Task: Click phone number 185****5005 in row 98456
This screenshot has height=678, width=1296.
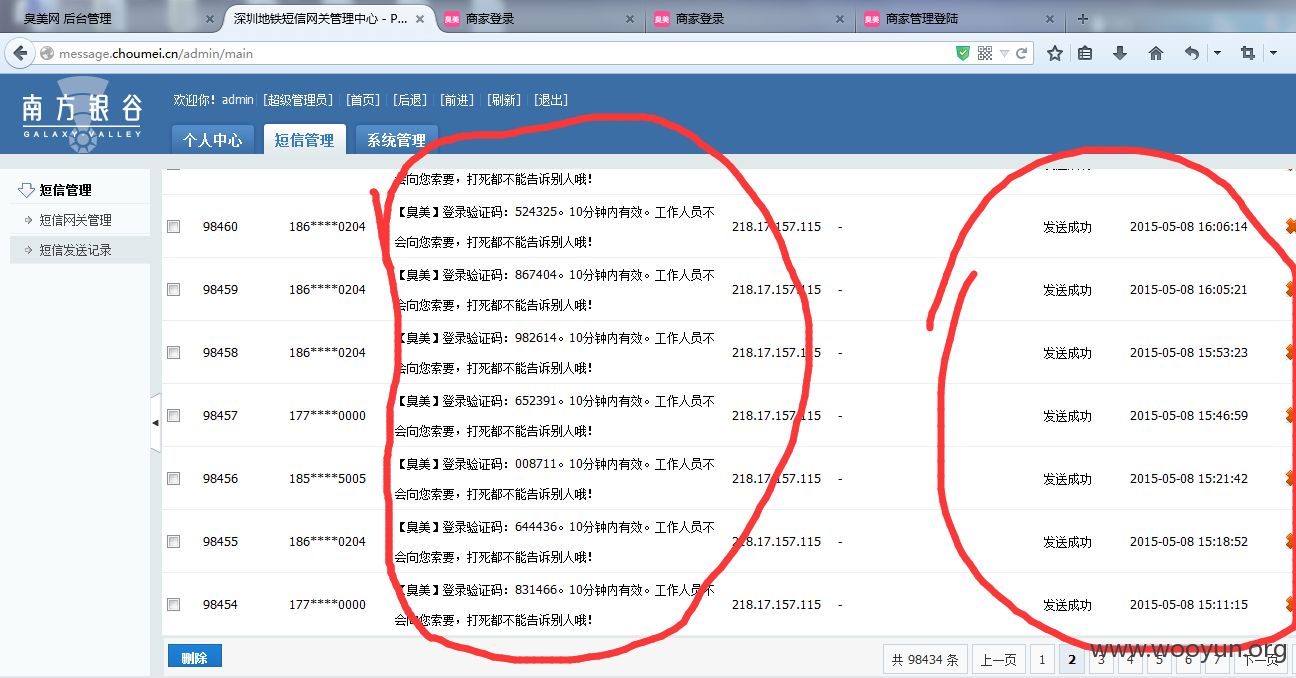Action: (328, 479)
